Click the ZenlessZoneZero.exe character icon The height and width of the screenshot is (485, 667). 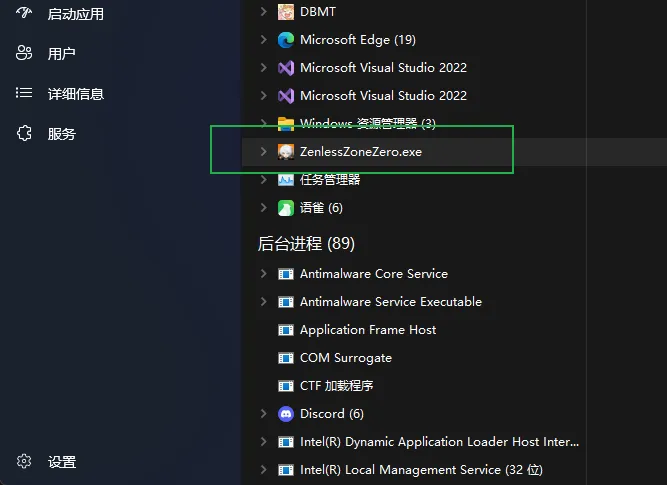[x=285, y=152]
